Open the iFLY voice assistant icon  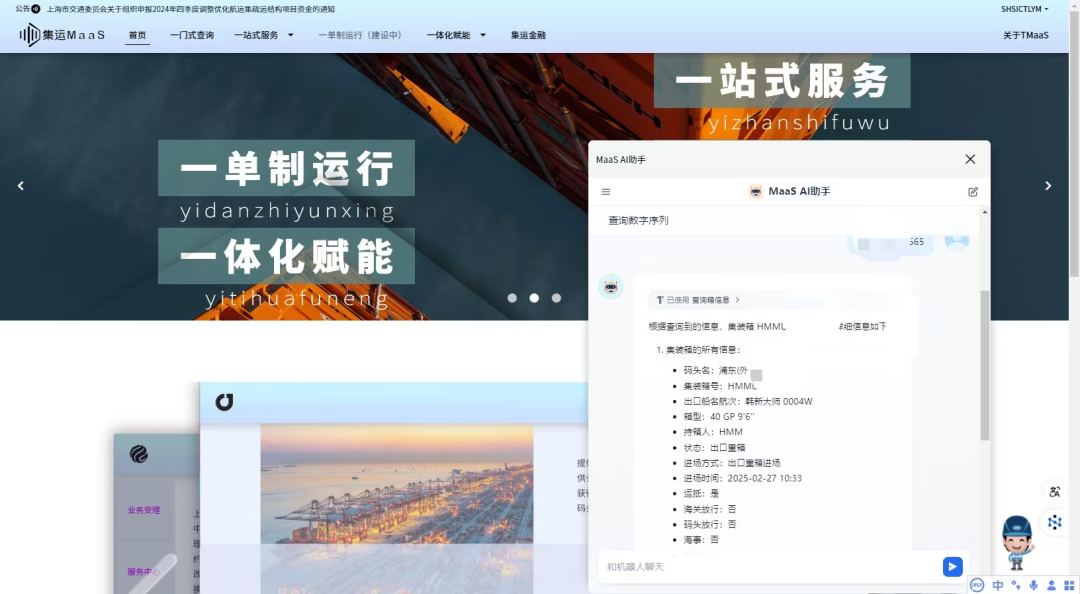click(x=977, y=585)
